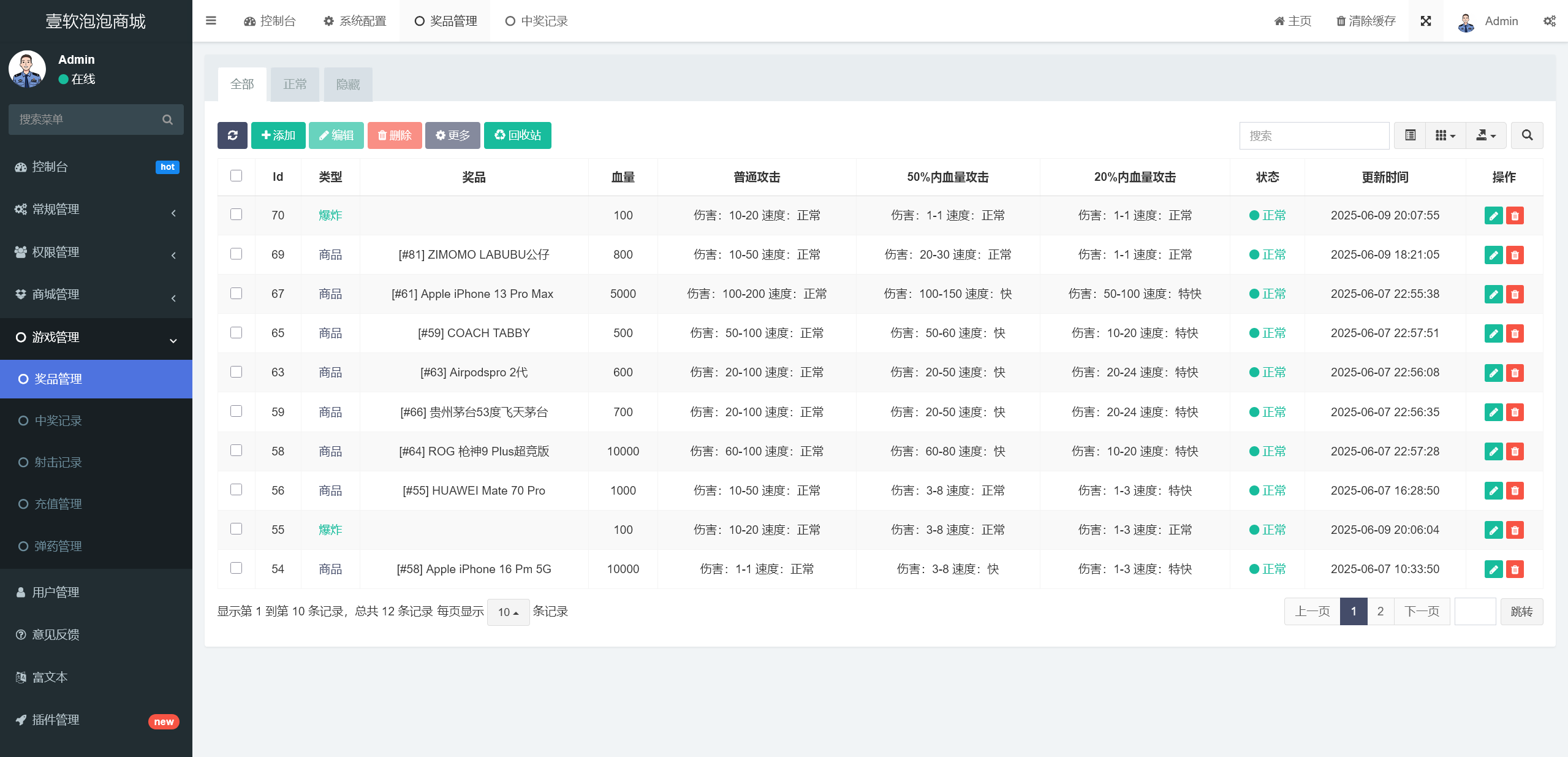
Task: Open the 回收站 recycle bin button
Action: (x=517, y=135)
